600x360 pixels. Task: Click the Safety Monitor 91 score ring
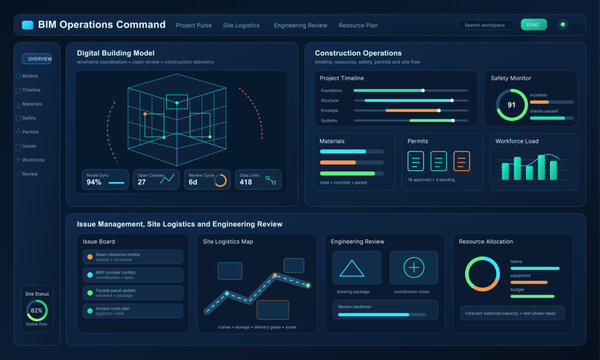coord(512,105)
